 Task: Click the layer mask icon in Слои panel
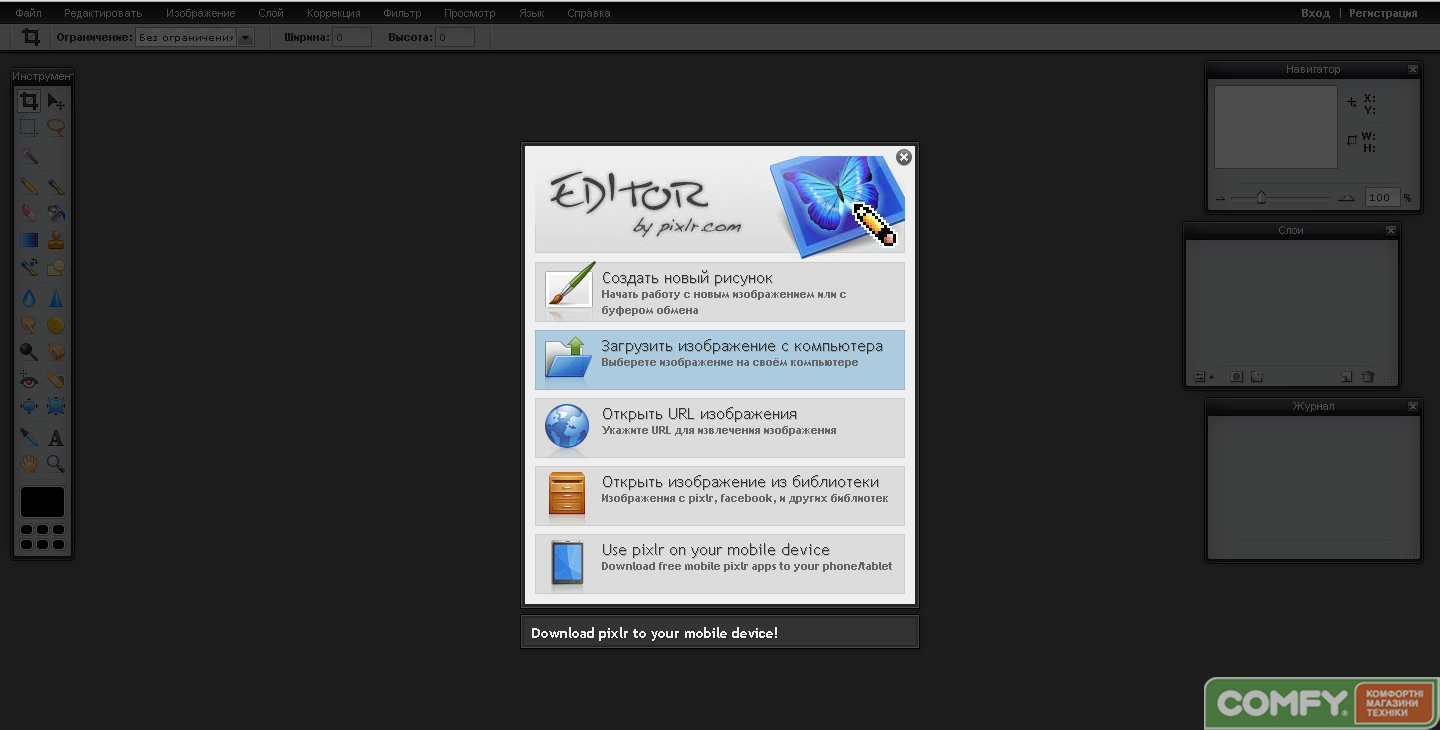(1237, 377)
